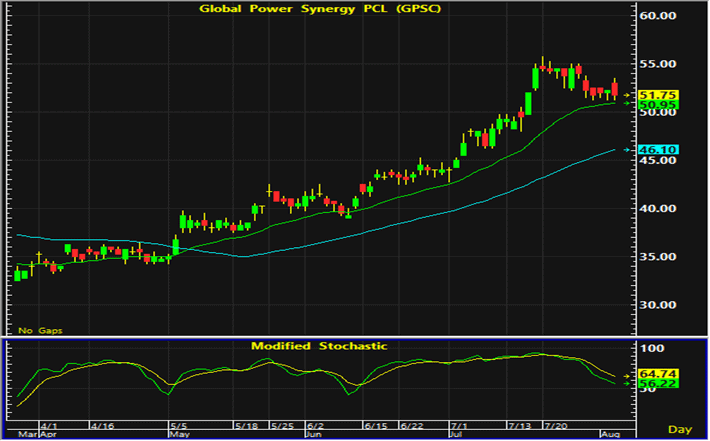Image resolution: width=710 pixels, height=441 pixels.
Task: Click the 5/5 date marker
Action: pyautogui.click(x=178, y=427)
